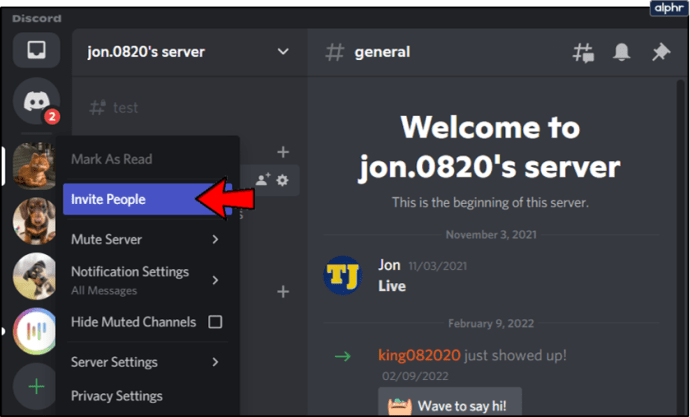This screenshot has width=690, height=417.
Task: Click the Jon username in message
Action: (389, 265)
